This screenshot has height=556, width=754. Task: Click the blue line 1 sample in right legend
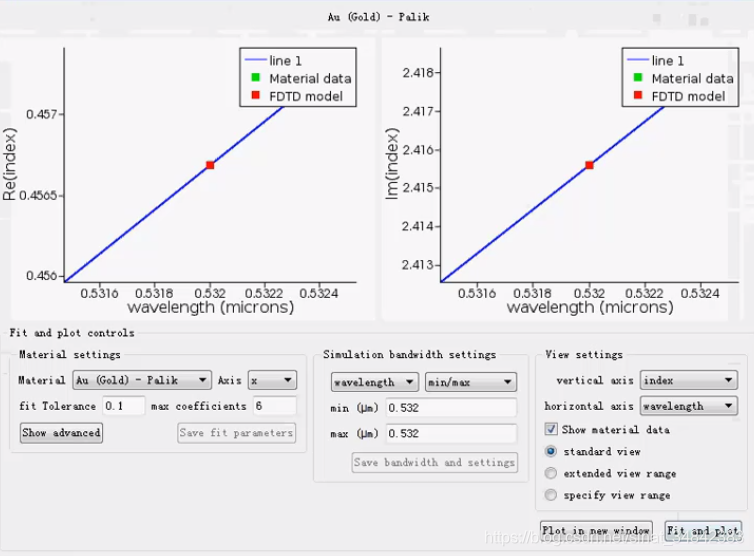tap(639, 60)
